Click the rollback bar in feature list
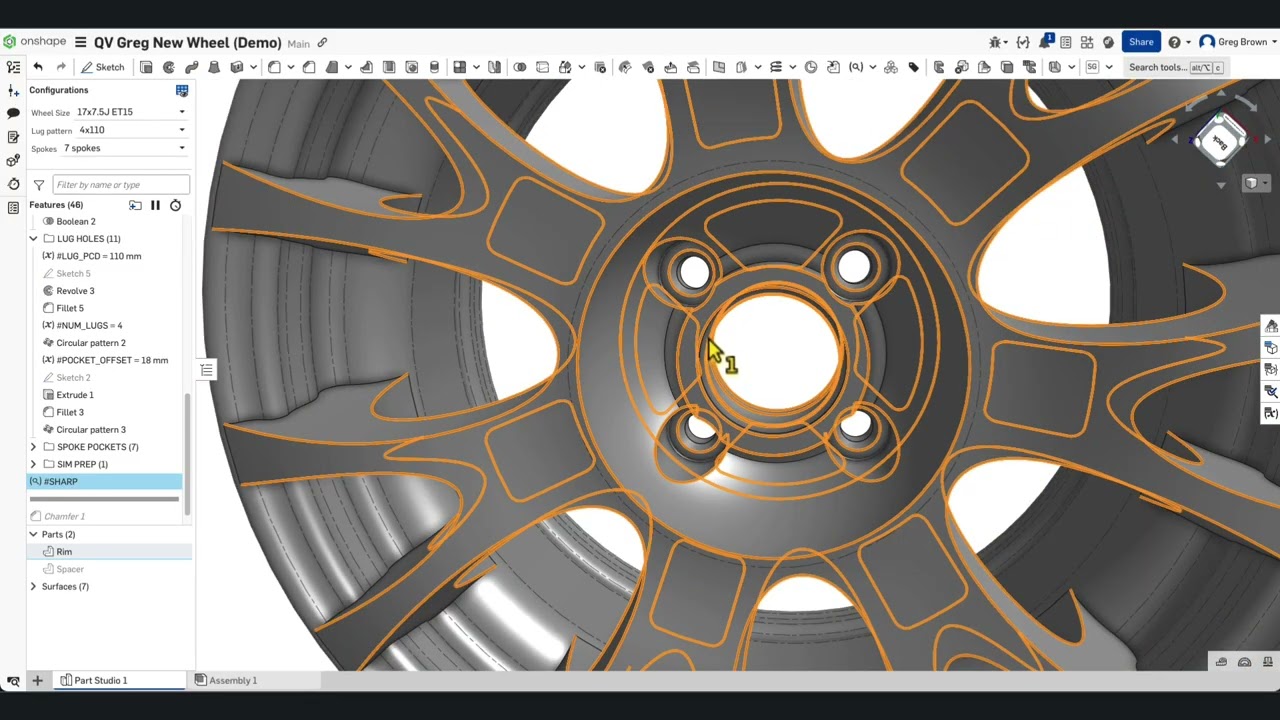Screen dimensions: 1280x720 click(x=105, y=498)
